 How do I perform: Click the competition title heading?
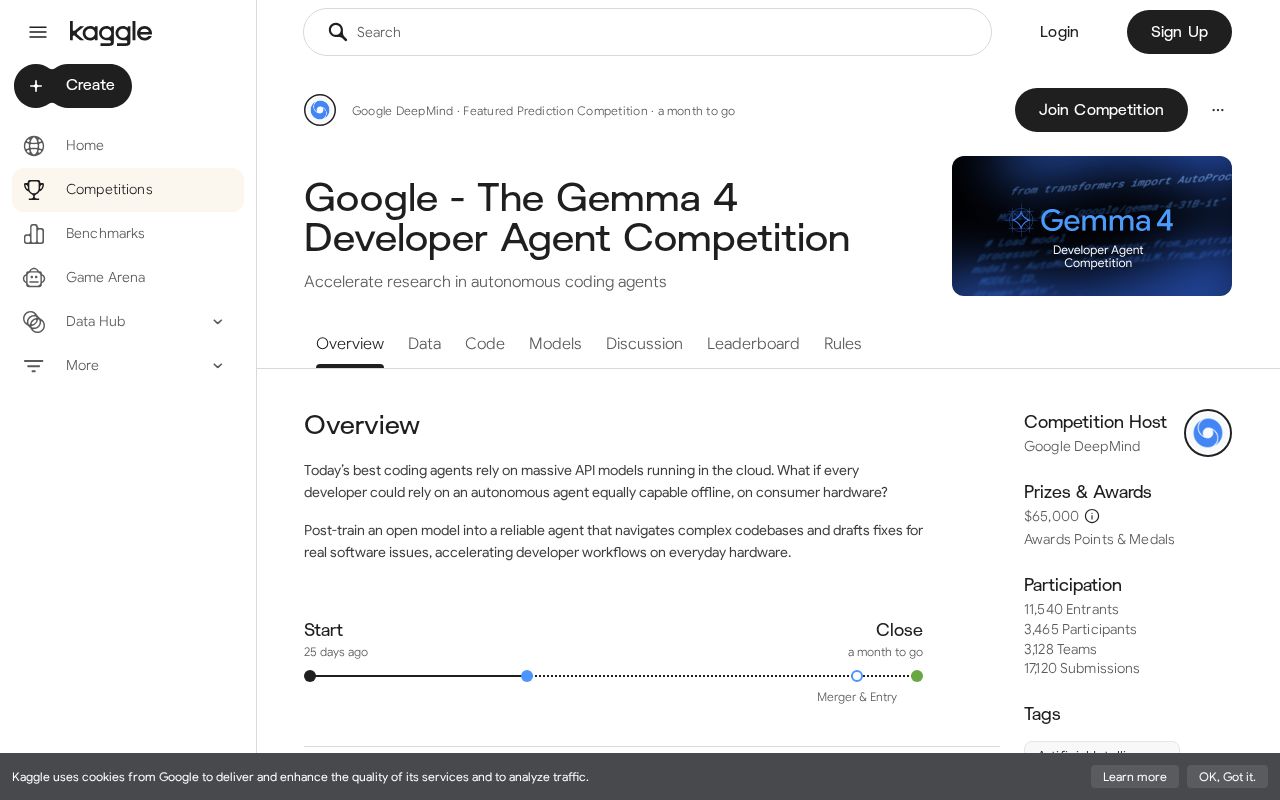pyautogui.click(x=577, y=218)
